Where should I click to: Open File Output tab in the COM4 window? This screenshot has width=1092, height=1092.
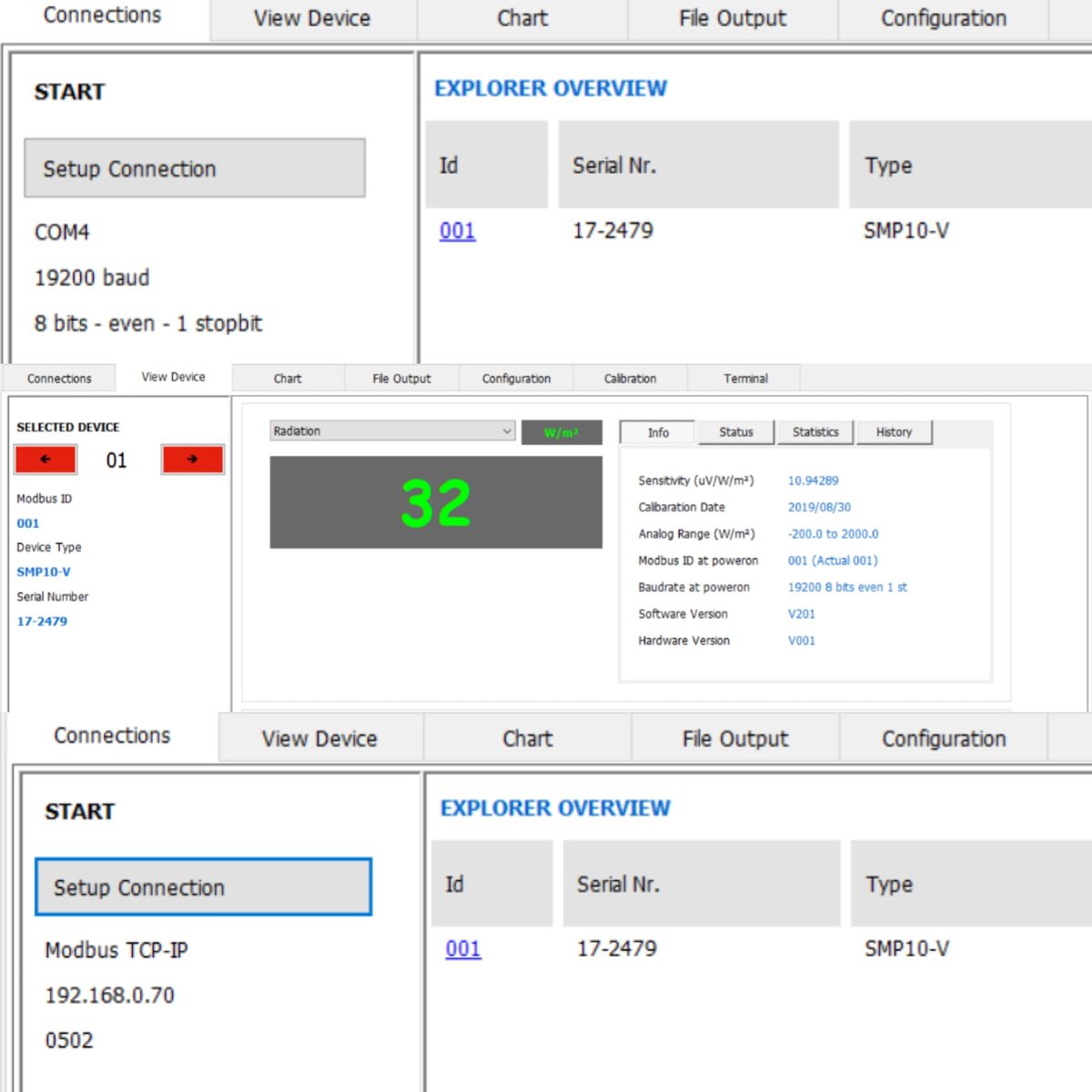point(733,18)
